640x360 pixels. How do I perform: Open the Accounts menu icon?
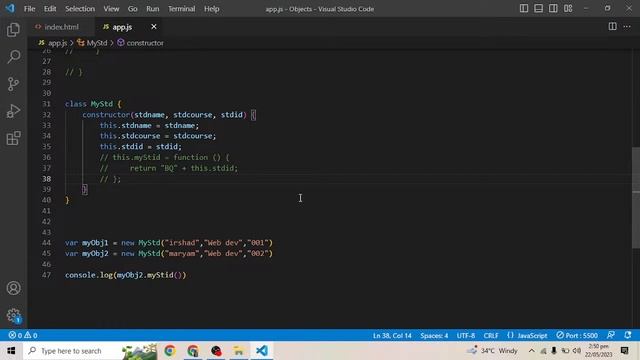[x=13, y=288]
